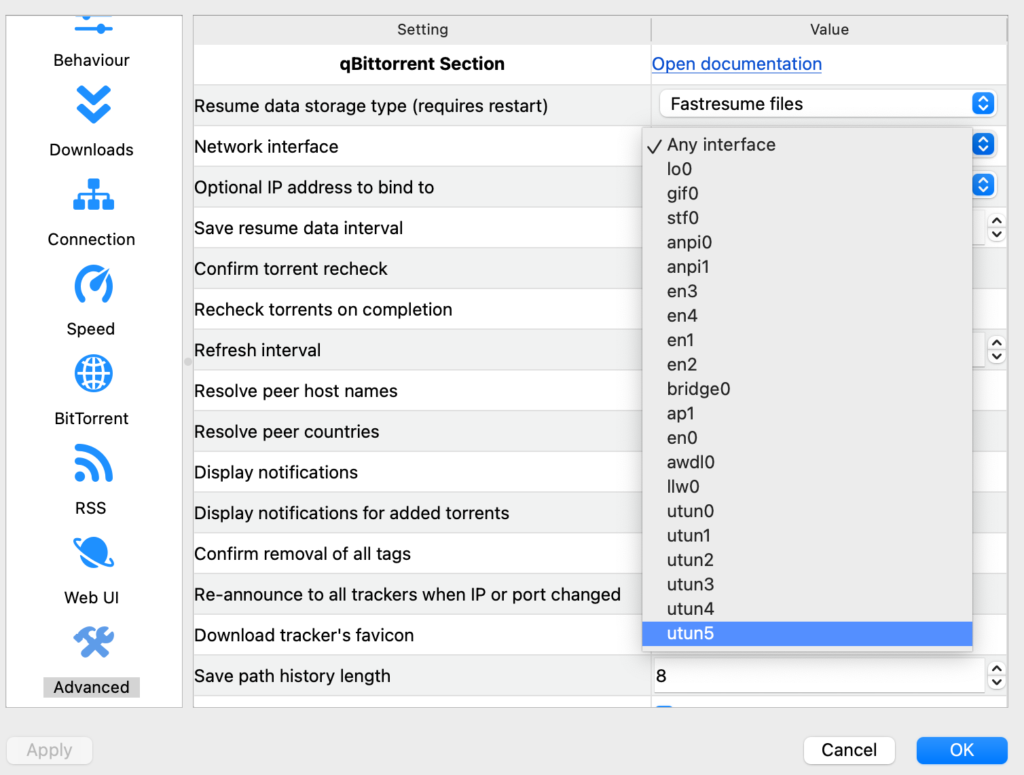
Task: Click the Setting column header
Action: point(423,29)
